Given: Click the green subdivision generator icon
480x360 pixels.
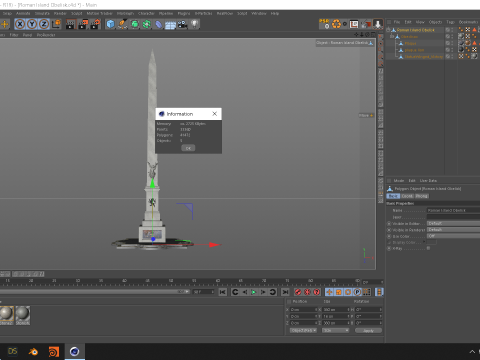Looking at the screenshot, I should point(135,24).
